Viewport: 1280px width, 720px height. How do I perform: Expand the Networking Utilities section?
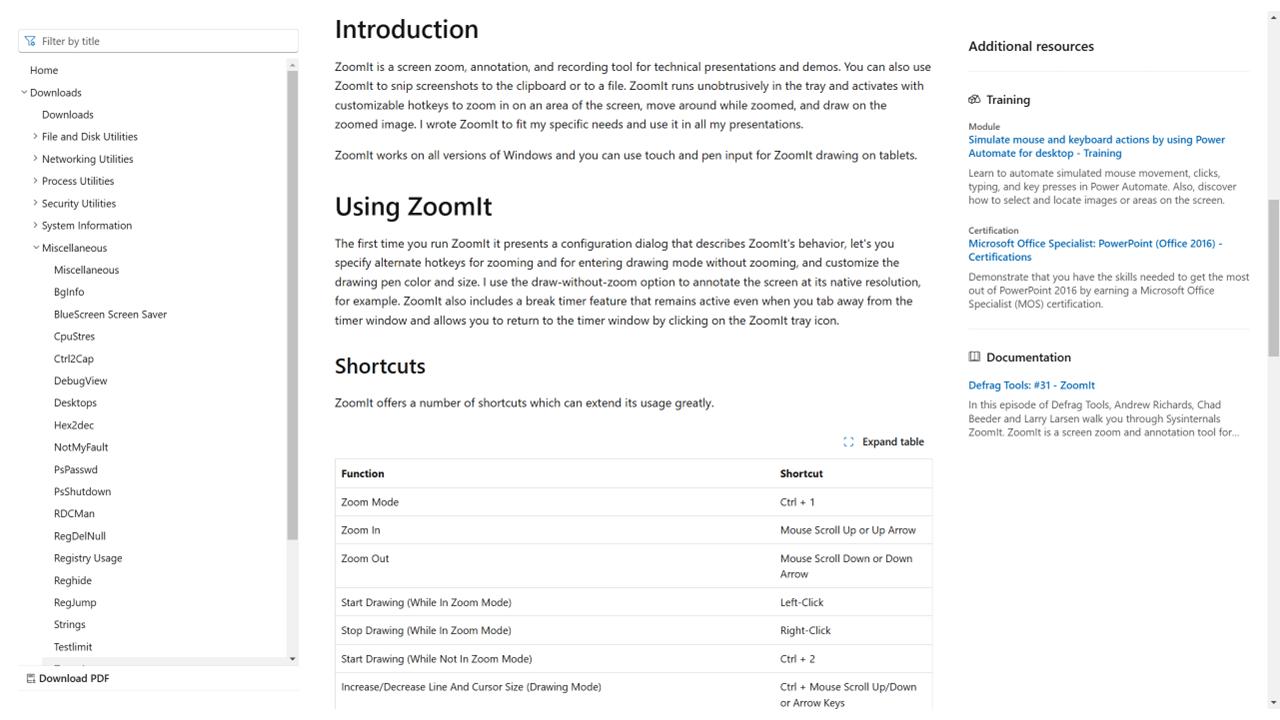[36, 159]
